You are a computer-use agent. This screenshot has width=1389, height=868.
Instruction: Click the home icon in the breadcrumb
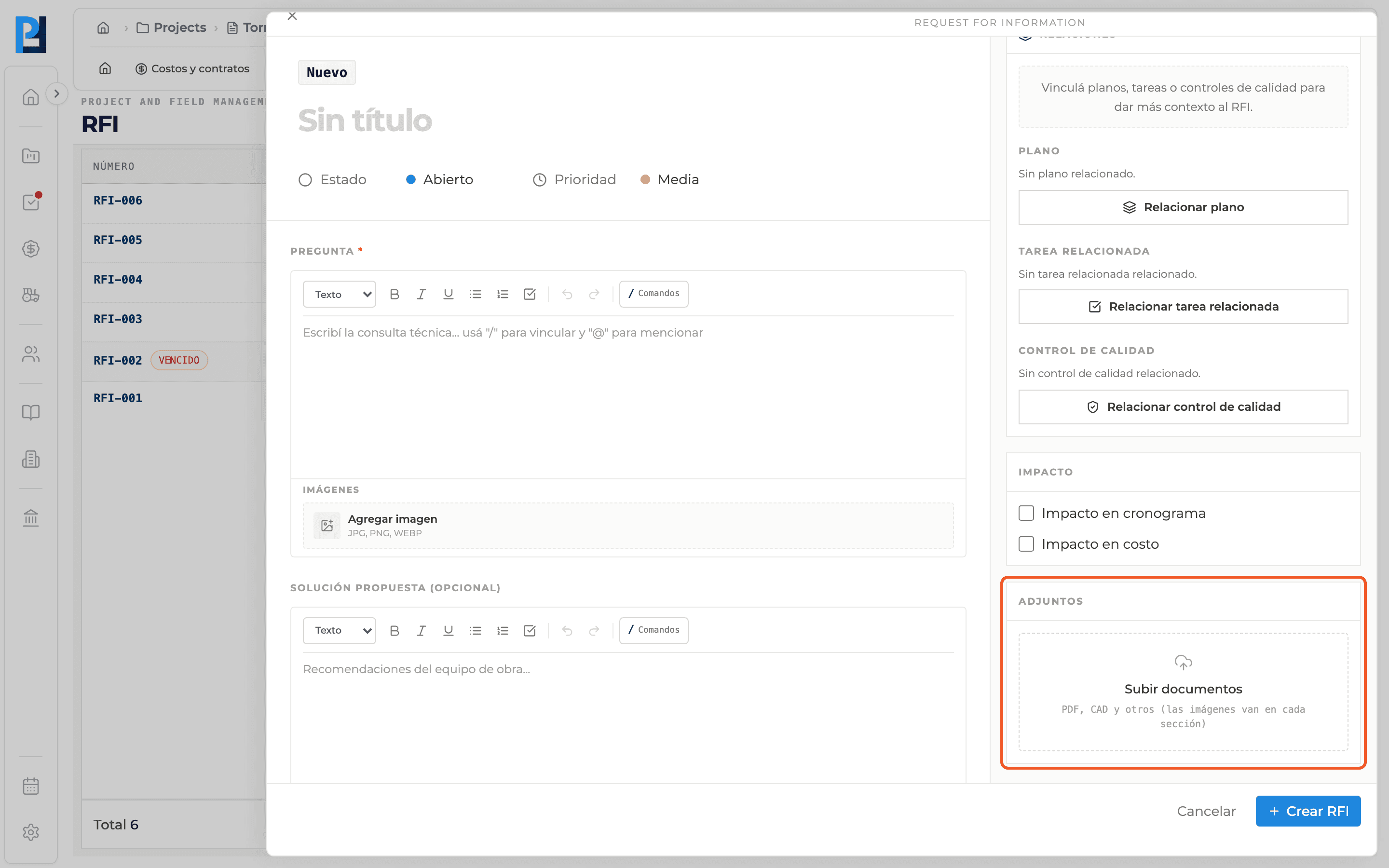tap(103, 27)
